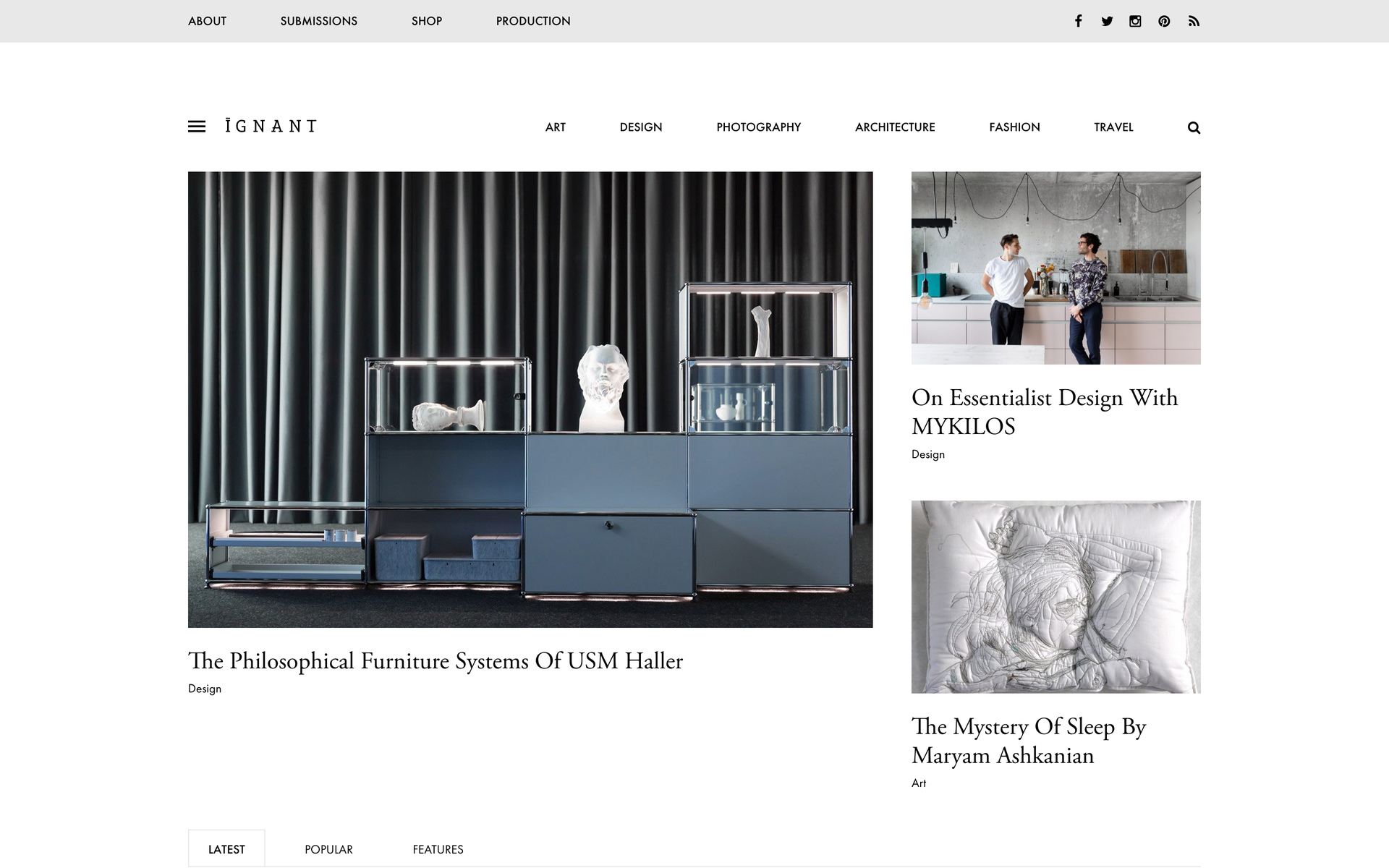Select the Architecture category
Image resolution: width=1389 pixels, height=868 pixels.
point(895,127)
